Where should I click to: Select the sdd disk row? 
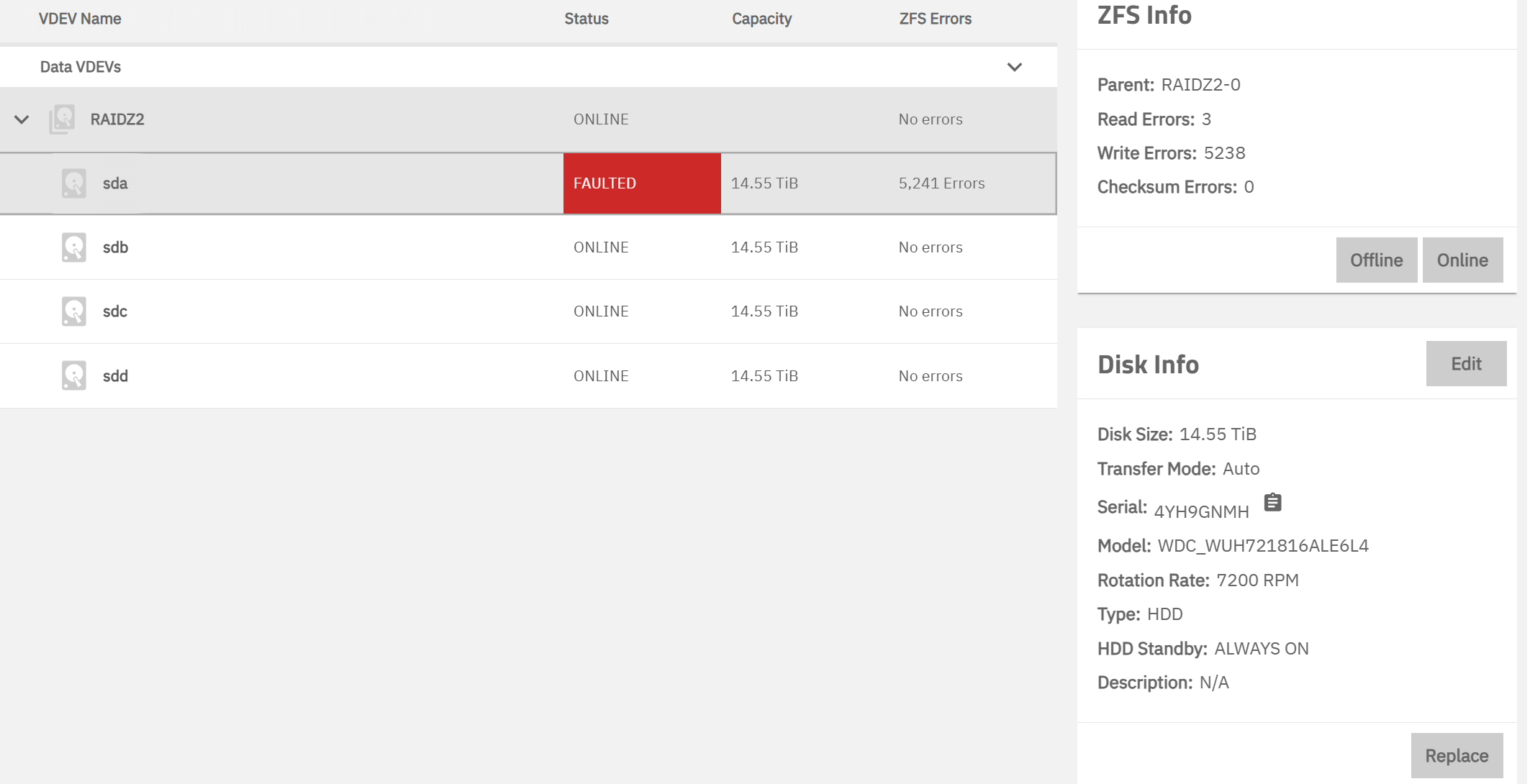(x=528, y=375)
